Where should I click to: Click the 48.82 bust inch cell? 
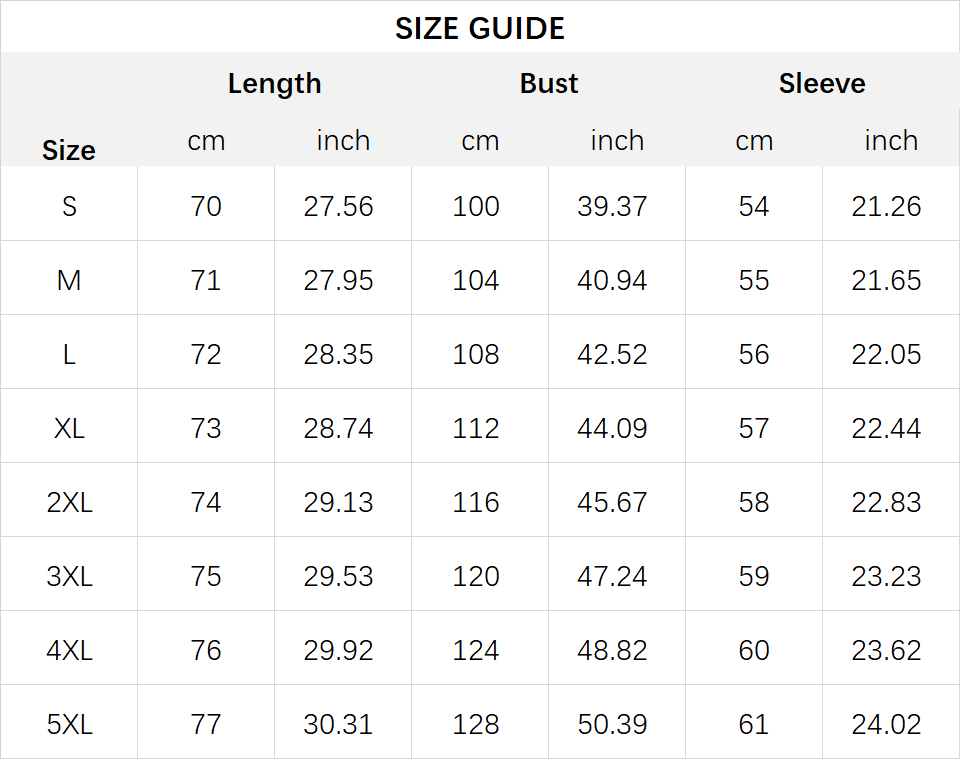(612, 651)
